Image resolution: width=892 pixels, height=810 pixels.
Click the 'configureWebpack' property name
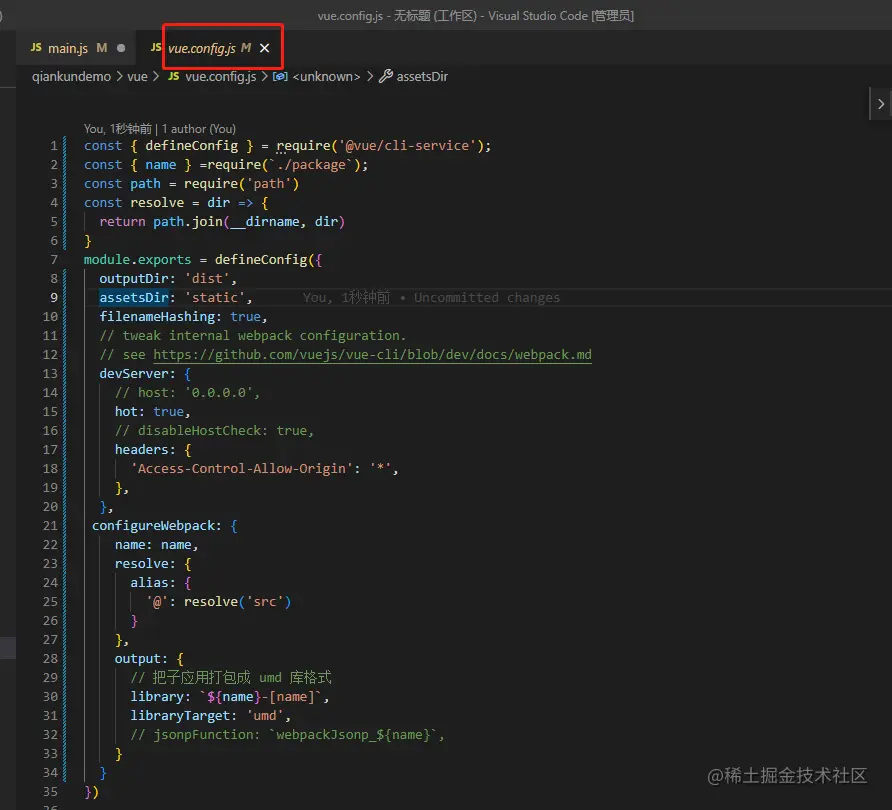(153, 526)
